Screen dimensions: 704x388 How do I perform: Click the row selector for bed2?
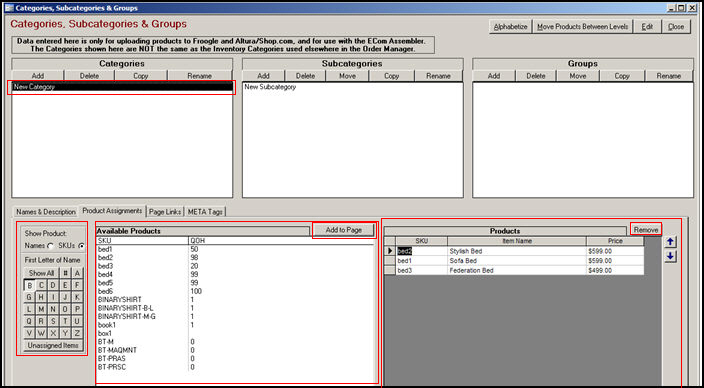pyautogui.click(x=390, y=251)
